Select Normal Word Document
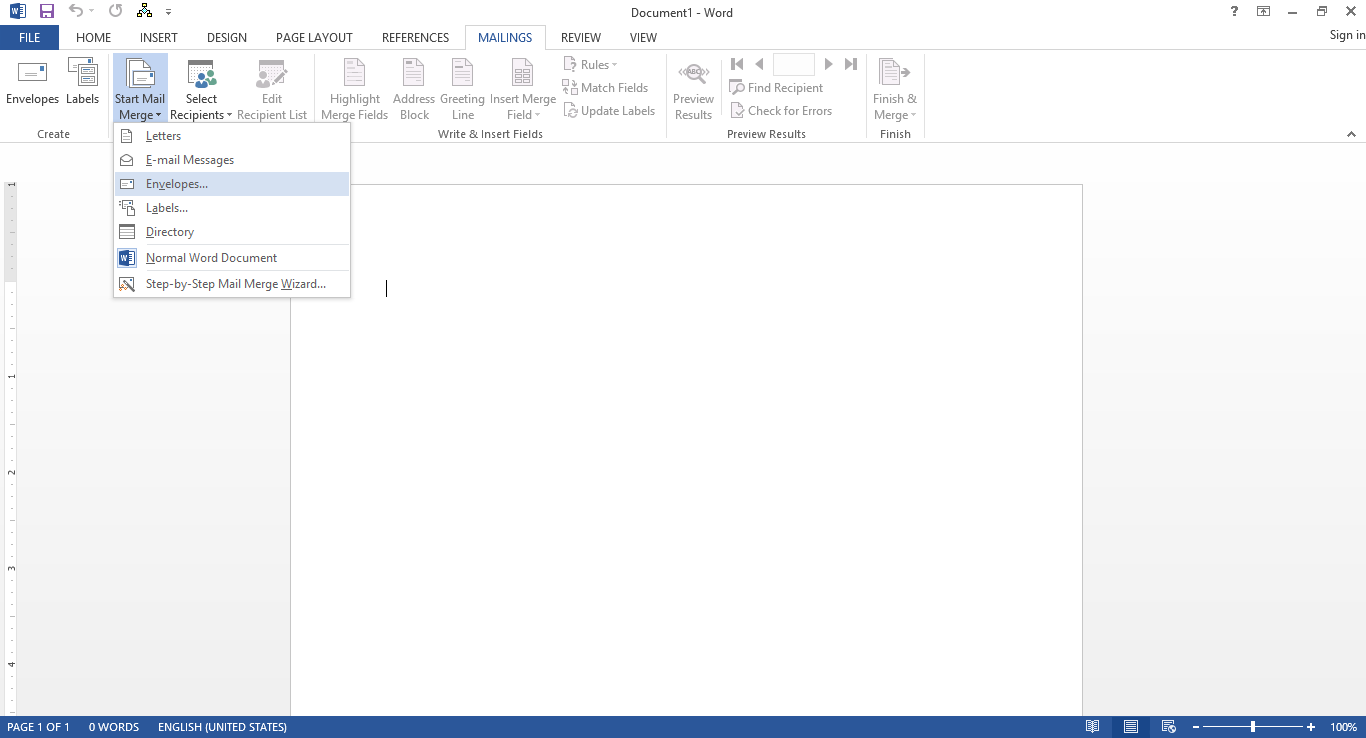 point(232,258)
